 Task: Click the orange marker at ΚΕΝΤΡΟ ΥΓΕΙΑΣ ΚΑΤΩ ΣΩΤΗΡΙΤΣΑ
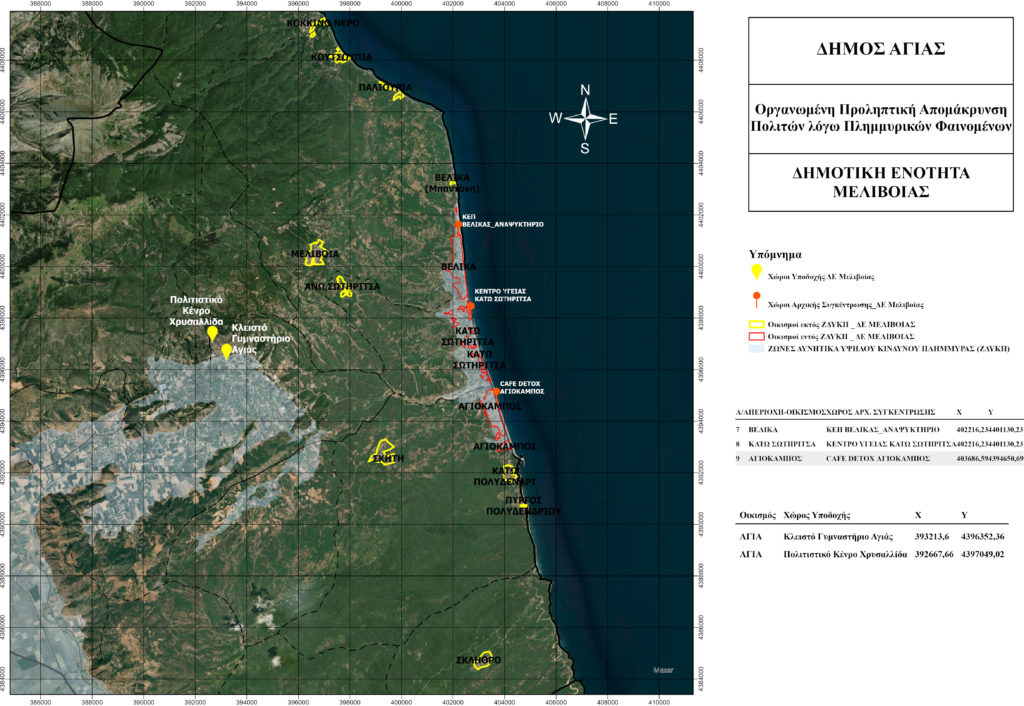coord(469,305)
